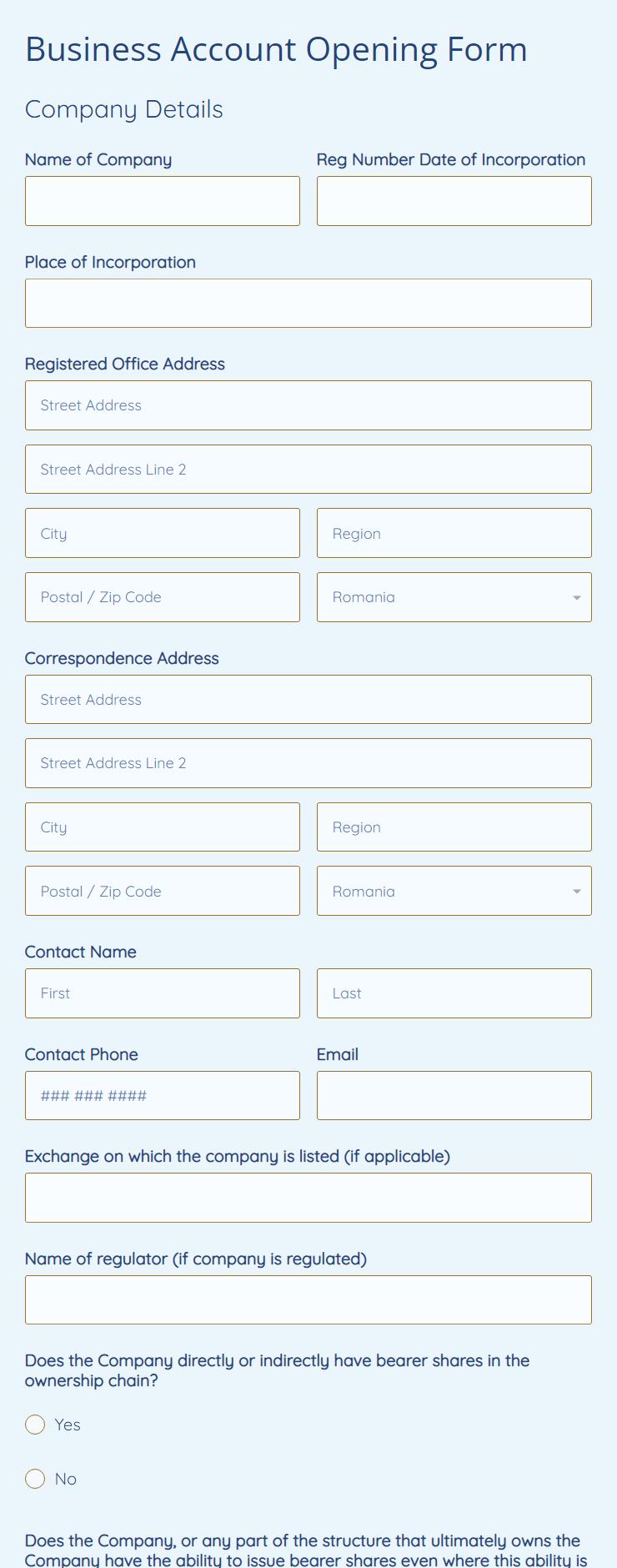Focus the Contact Phone input
This screenshot has width=617, height=1568.
click(162, 1096)
